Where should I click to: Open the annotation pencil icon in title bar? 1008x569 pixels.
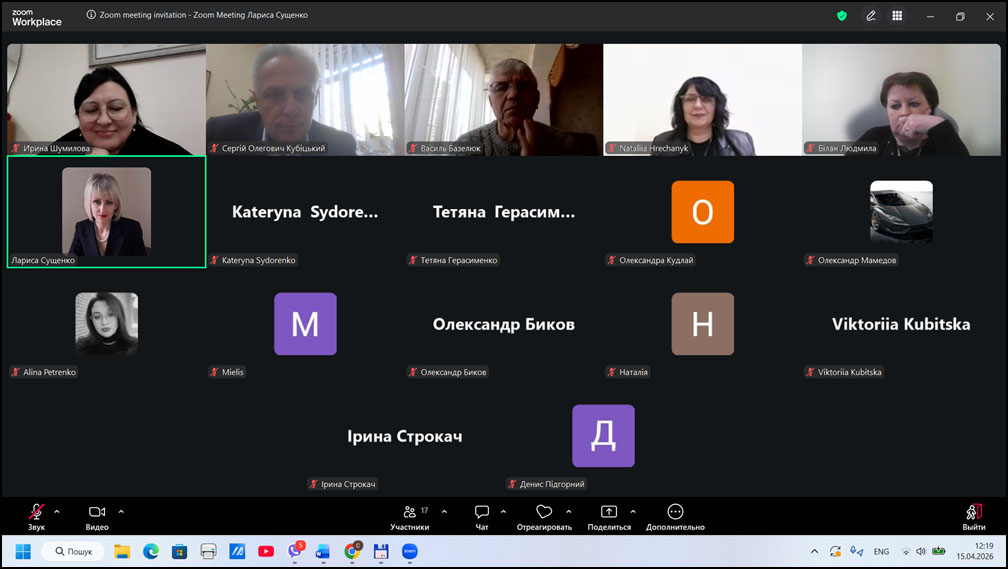(870, 16)
